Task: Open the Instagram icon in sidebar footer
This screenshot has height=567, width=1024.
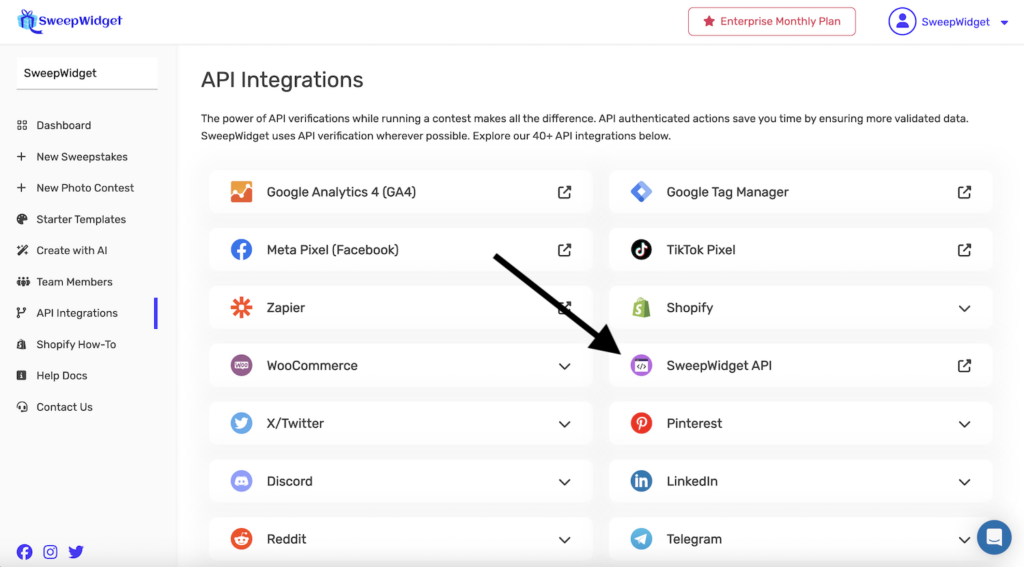Action: click(x=50, y=551)
